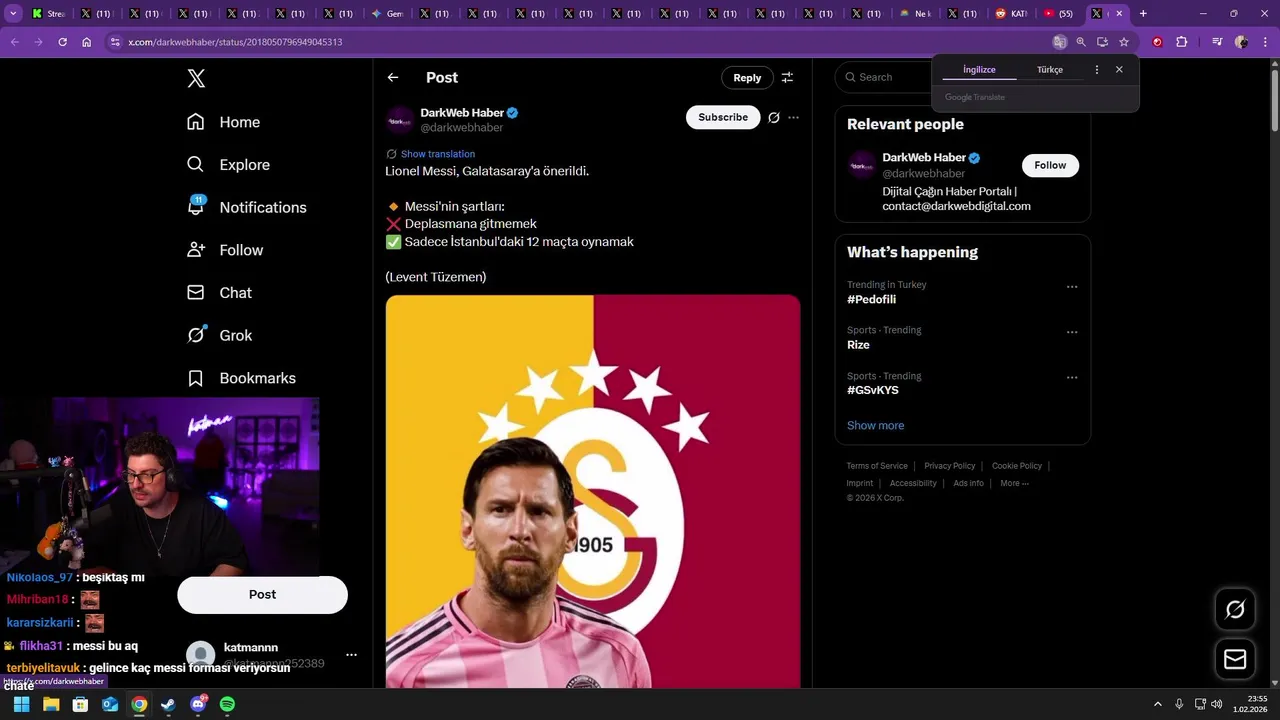Screen dimensions: 1280x720
Task: Open the reply filter settings icon beside Reply
Action: click(x=787, y=77)
